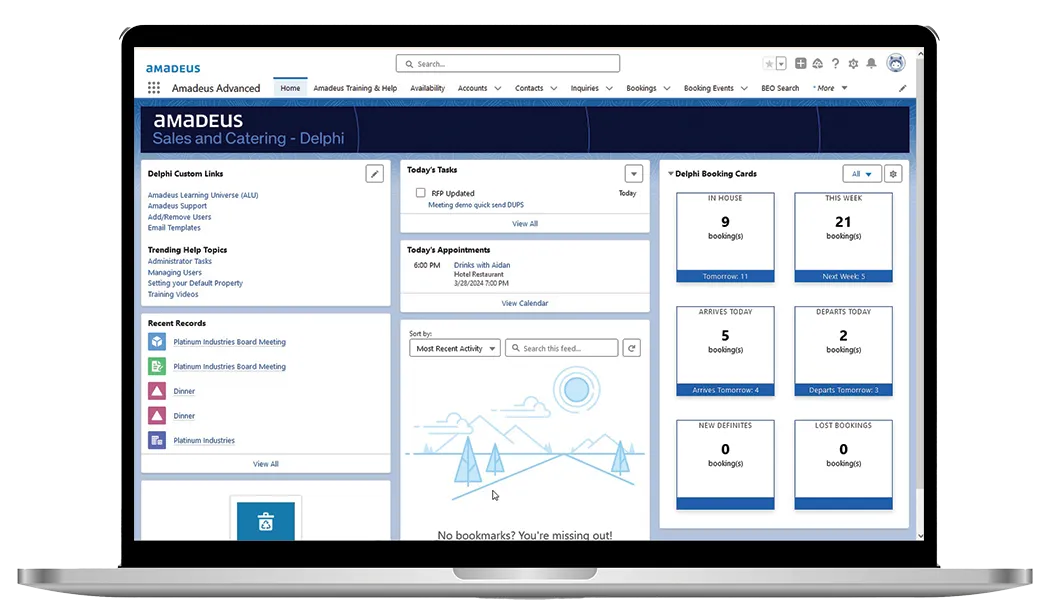1044x612 pixels.
Task: Click the edit navigation pencil icon
Action: (x=902, y=88)
